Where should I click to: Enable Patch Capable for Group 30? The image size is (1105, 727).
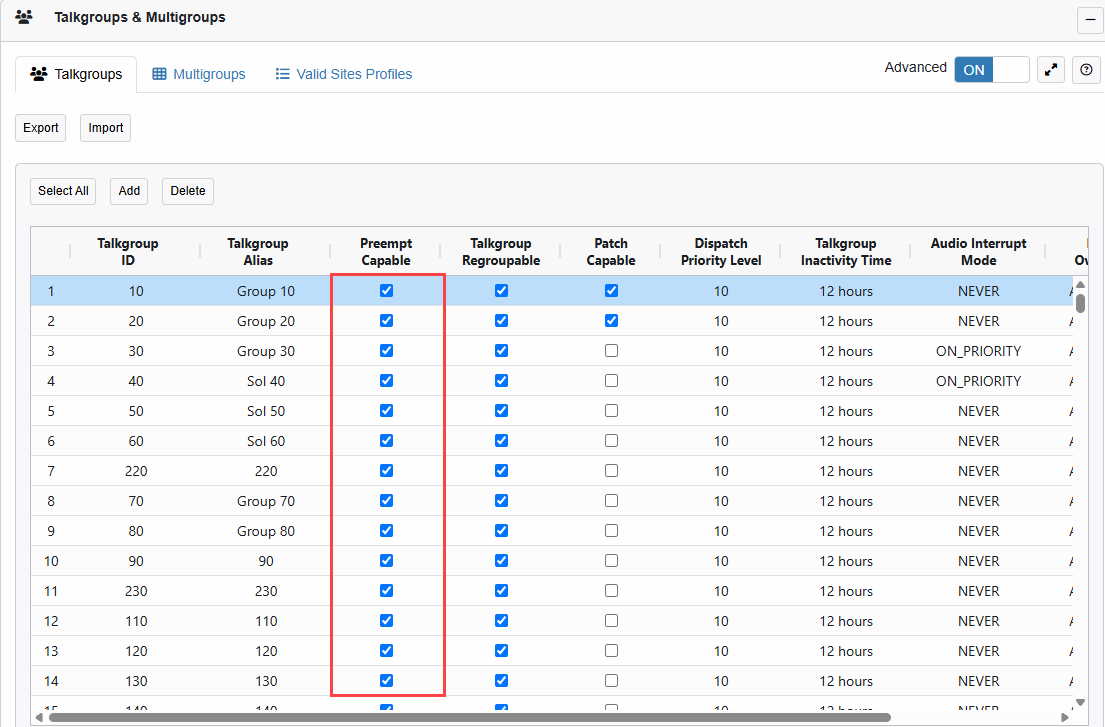[611, 351]
